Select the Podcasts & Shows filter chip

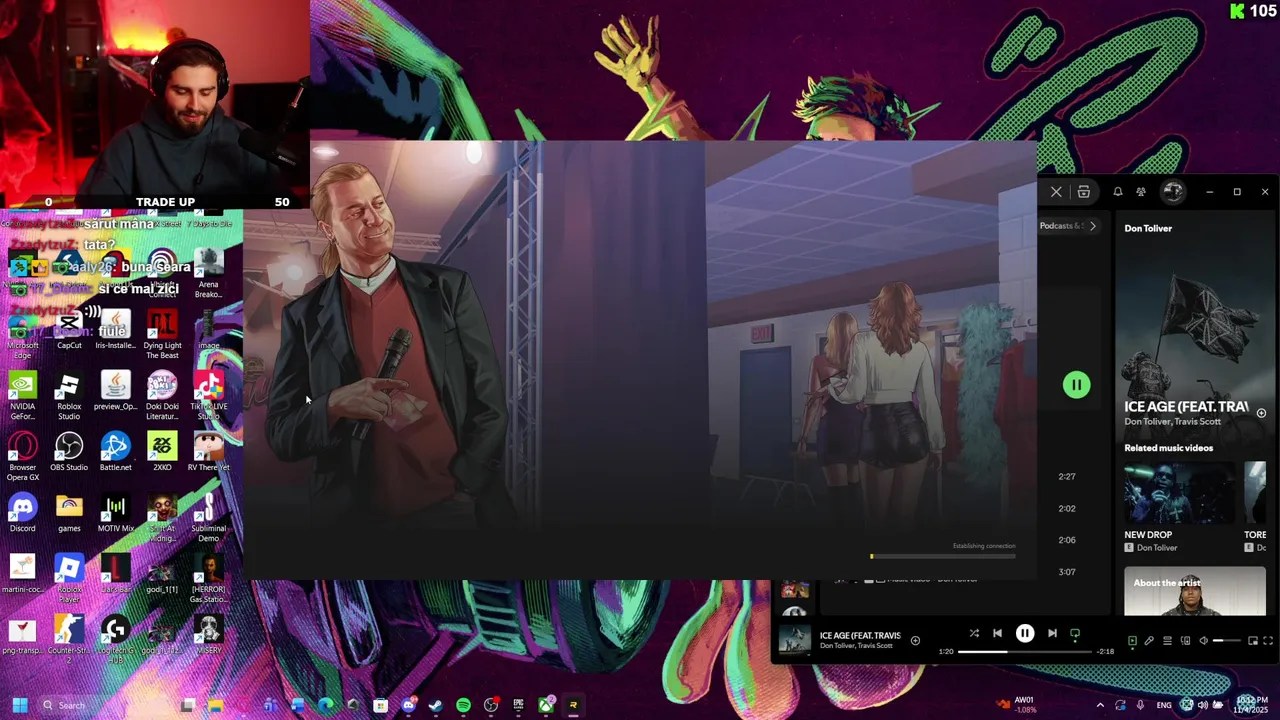1061,226
